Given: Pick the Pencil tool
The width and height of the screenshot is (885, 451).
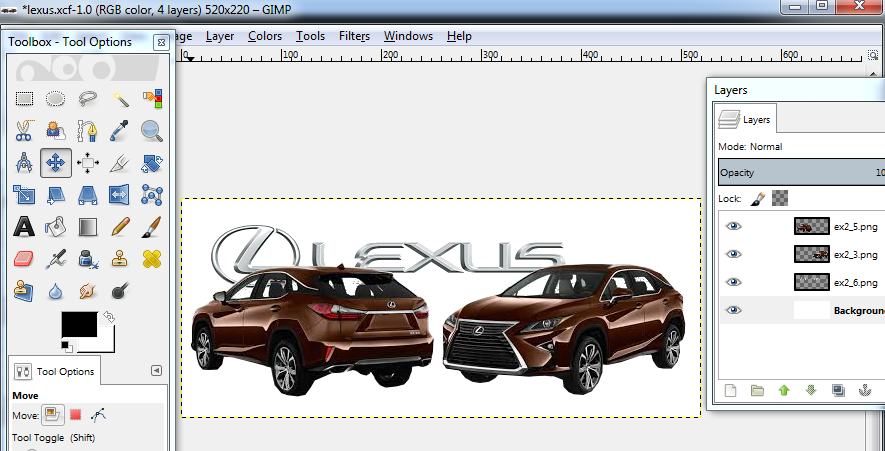Looking at the screenshot, I should point(120,227).
